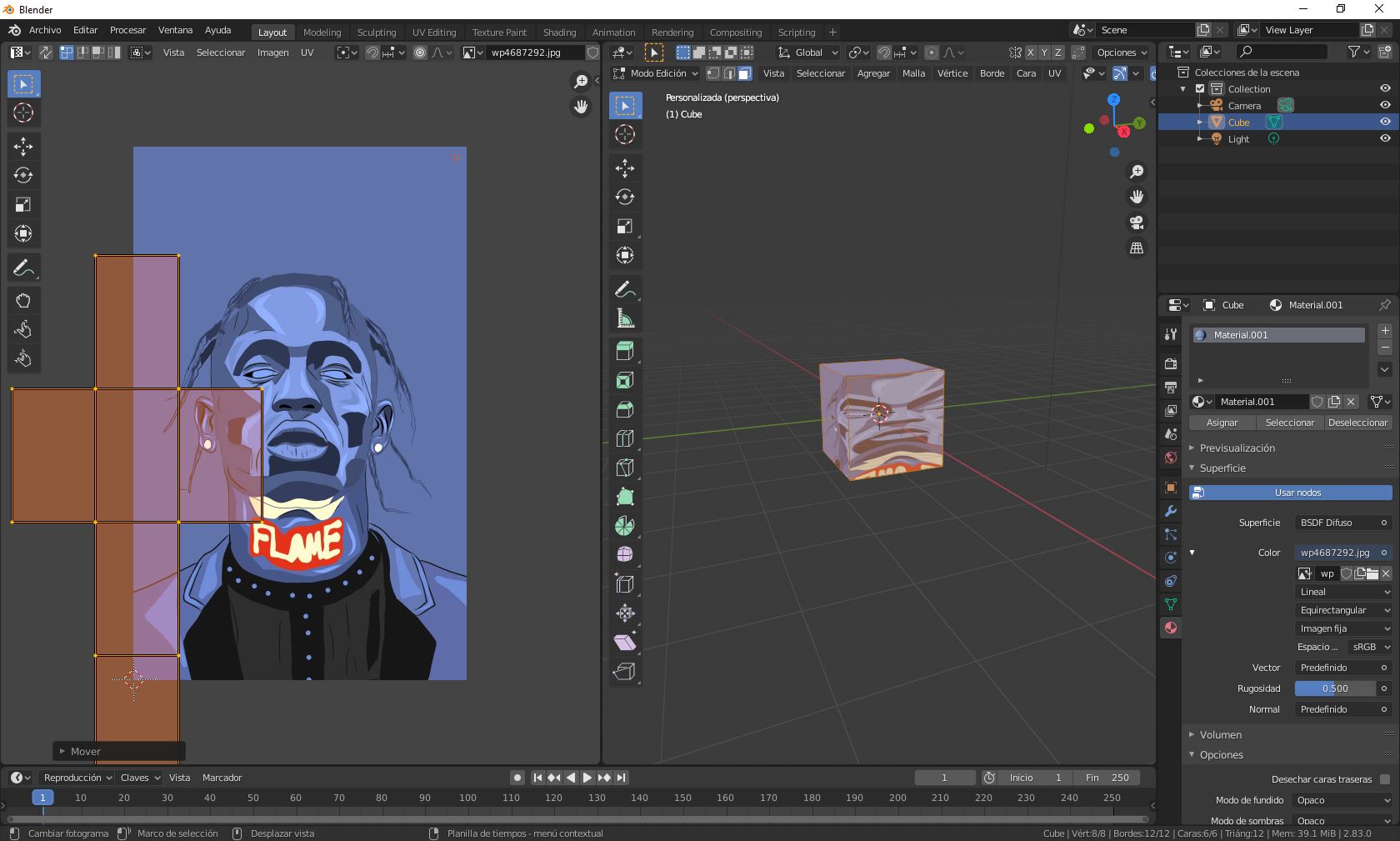The width and height of the screenshot is (1400, 841).
Task: Expand the Volumen panel
Action: point(1221,734)
